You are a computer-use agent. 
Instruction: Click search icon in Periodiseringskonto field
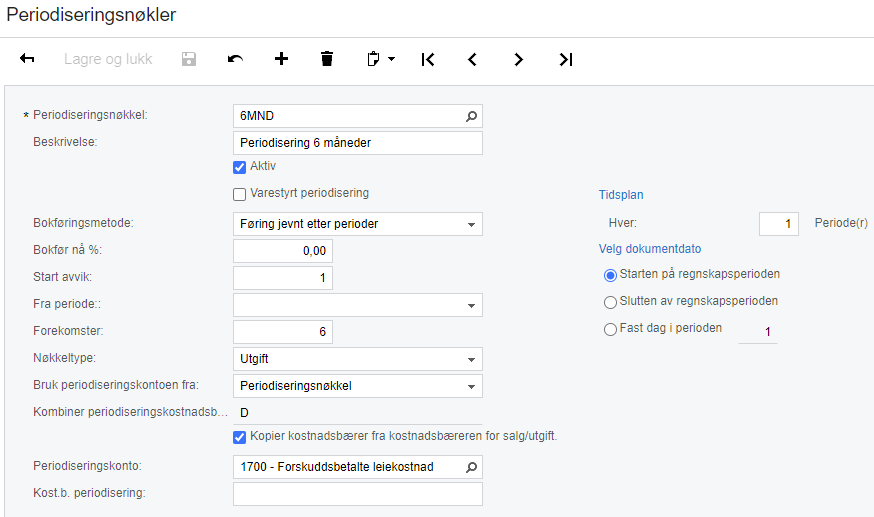click(x=472, y=467)
